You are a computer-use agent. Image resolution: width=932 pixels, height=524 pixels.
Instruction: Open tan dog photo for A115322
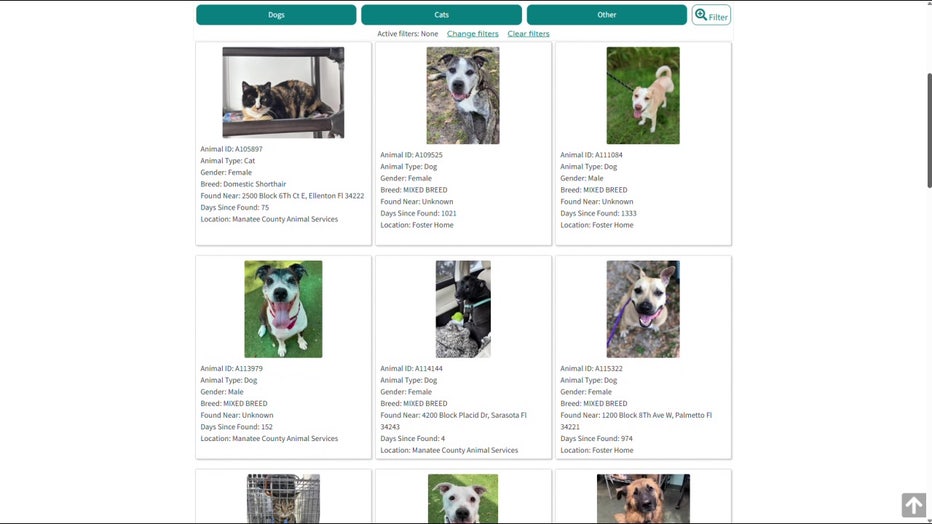coord(643,309)
